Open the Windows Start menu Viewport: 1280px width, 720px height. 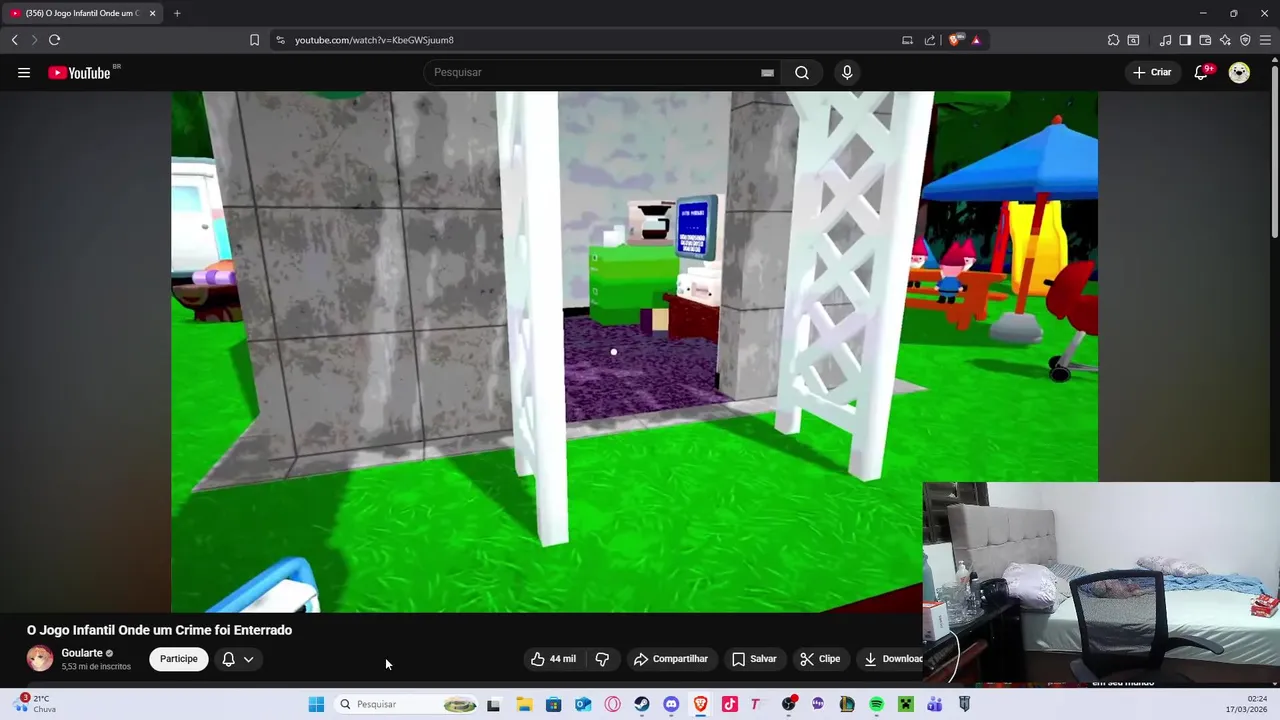pos(316,704)
